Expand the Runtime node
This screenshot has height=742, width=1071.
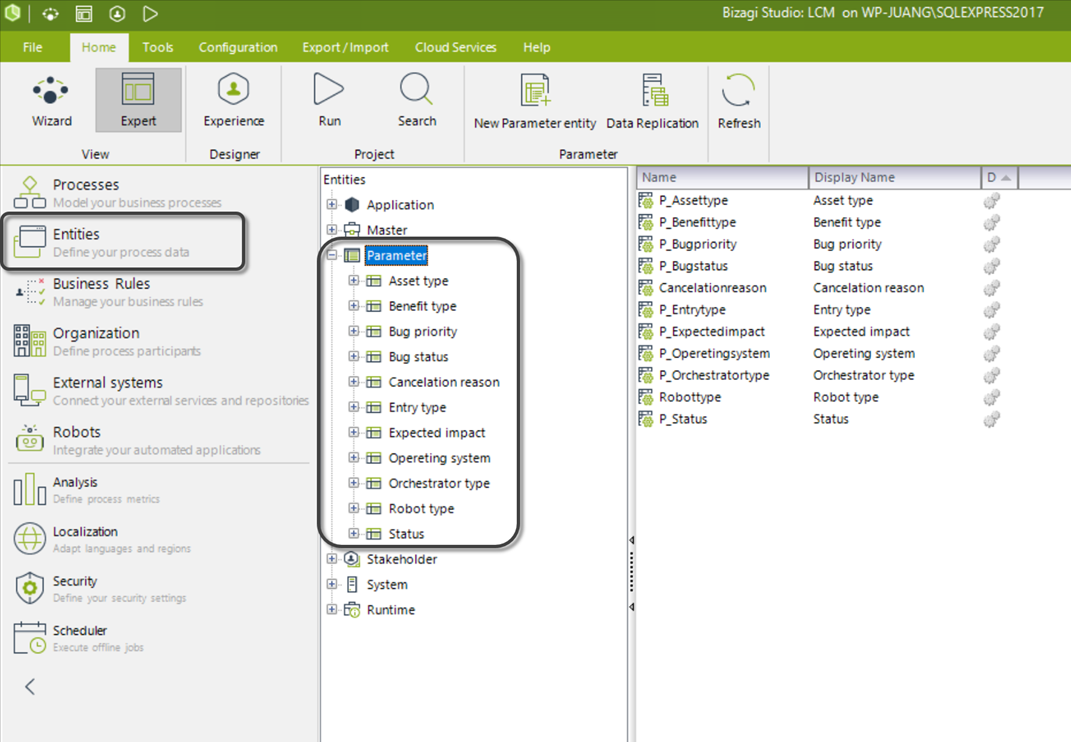(332, 609)
